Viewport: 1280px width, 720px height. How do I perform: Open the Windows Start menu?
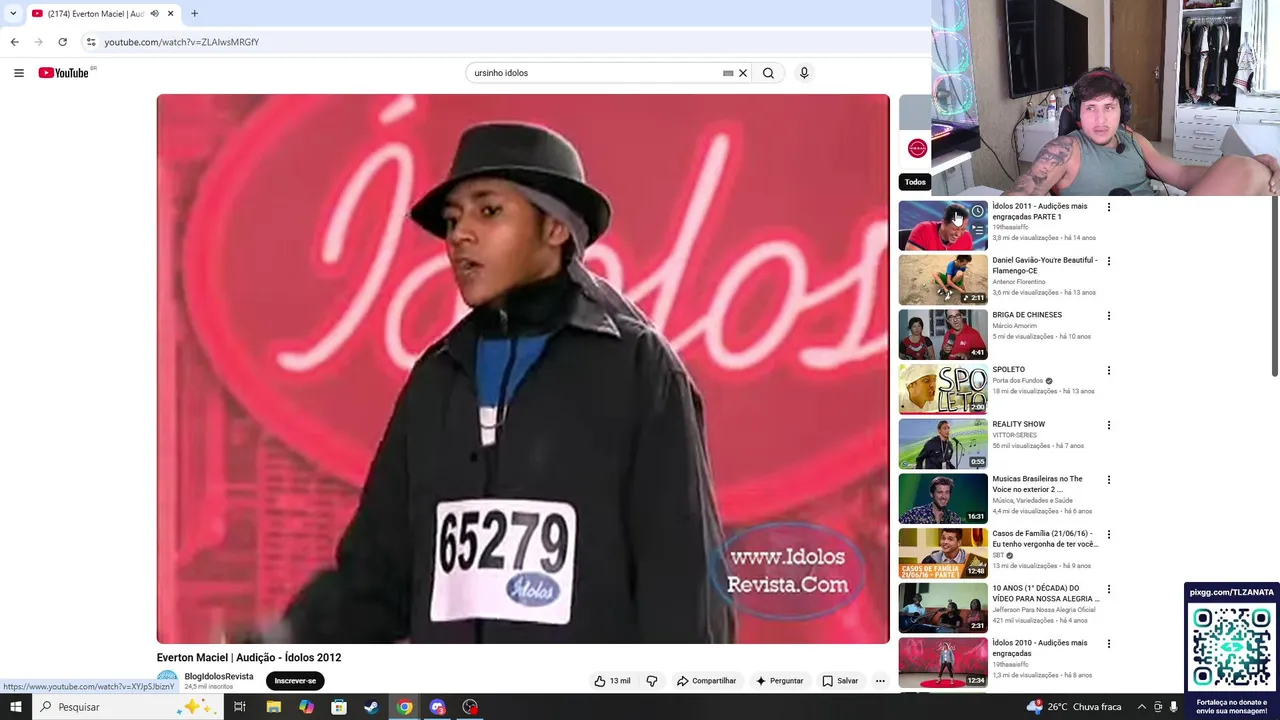coord(15,707)
